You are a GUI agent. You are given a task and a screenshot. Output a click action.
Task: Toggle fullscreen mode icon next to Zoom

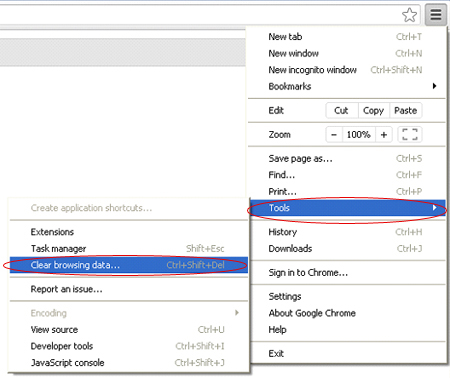[x=410, y=135]
